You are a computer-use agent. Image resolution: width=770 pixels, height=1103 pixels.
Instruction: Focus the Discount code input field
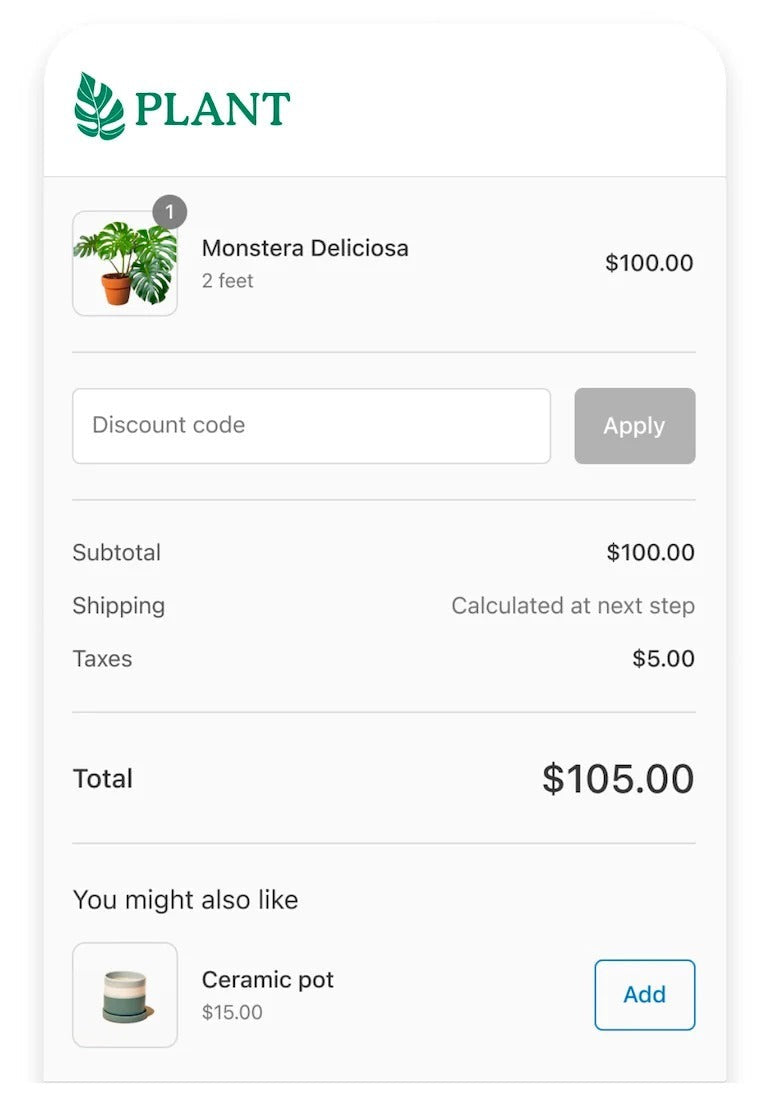pos(311,426)
